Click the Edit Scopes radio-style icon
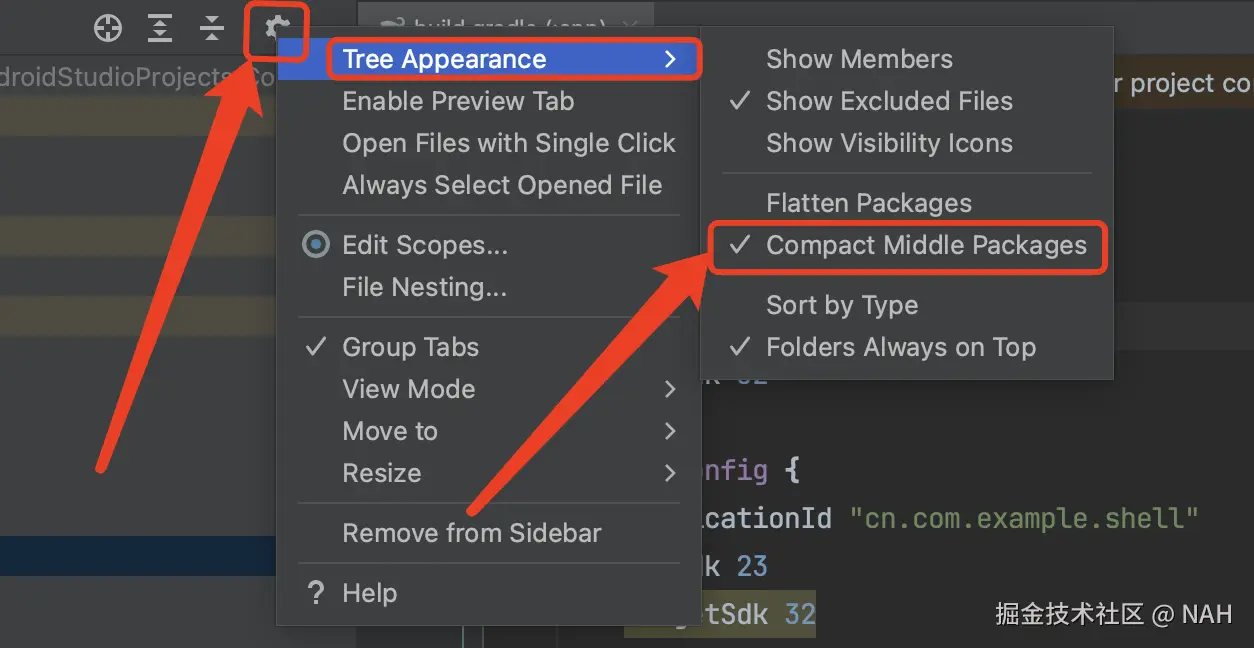This screenshot has width=1254, height=648. click(315, 245)
